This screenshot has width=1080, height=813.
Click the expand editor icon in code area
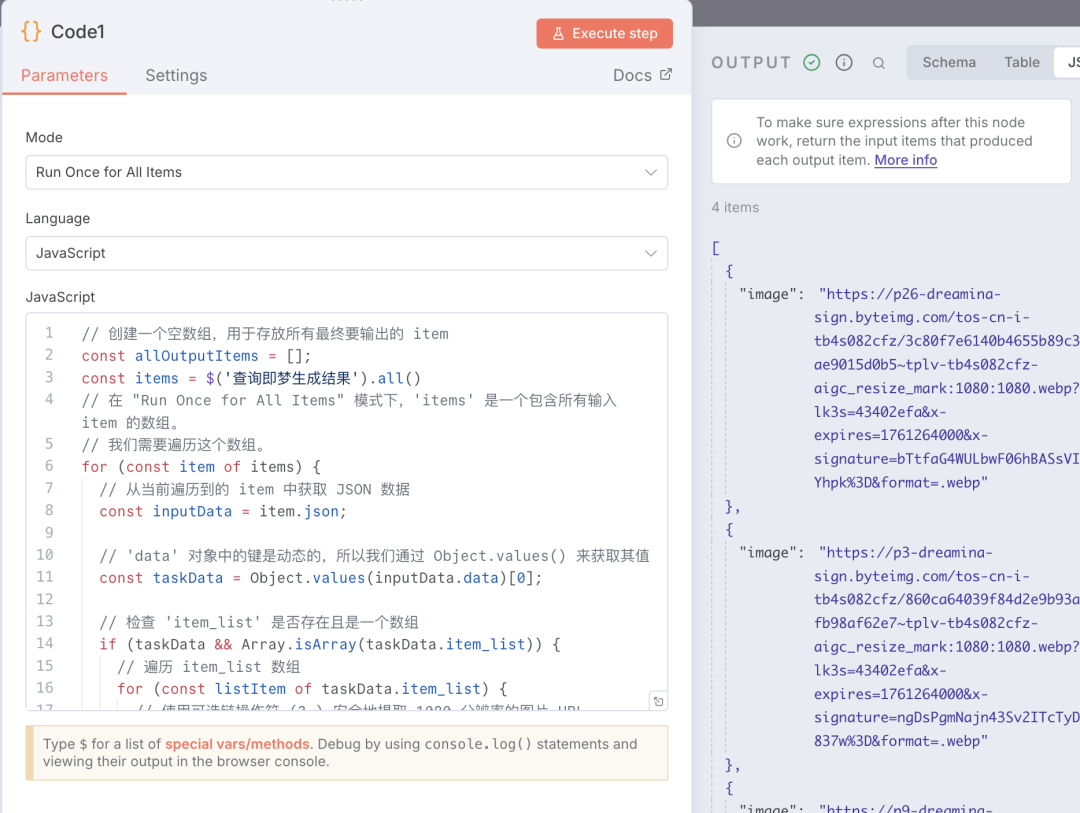point(658,701)
